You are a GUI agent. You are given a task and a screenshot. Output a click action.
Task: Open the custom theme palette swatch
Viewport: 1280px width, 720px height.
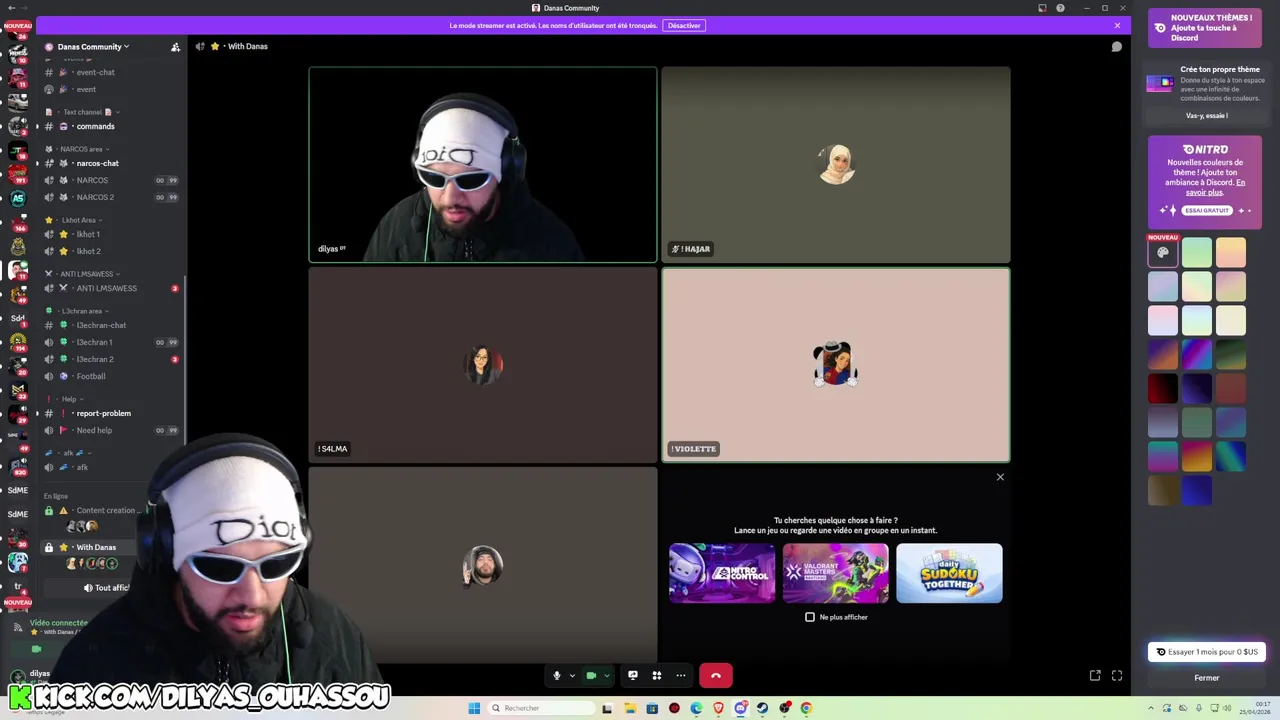pos(1163,253)
